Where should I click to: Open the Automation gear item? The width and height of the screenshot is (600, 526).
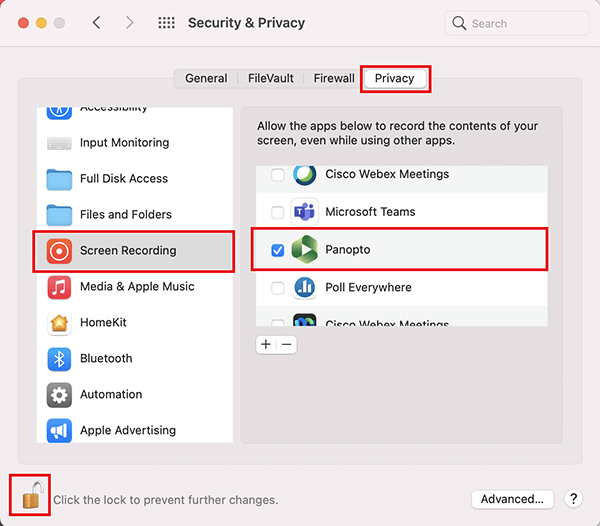(134, 395)
